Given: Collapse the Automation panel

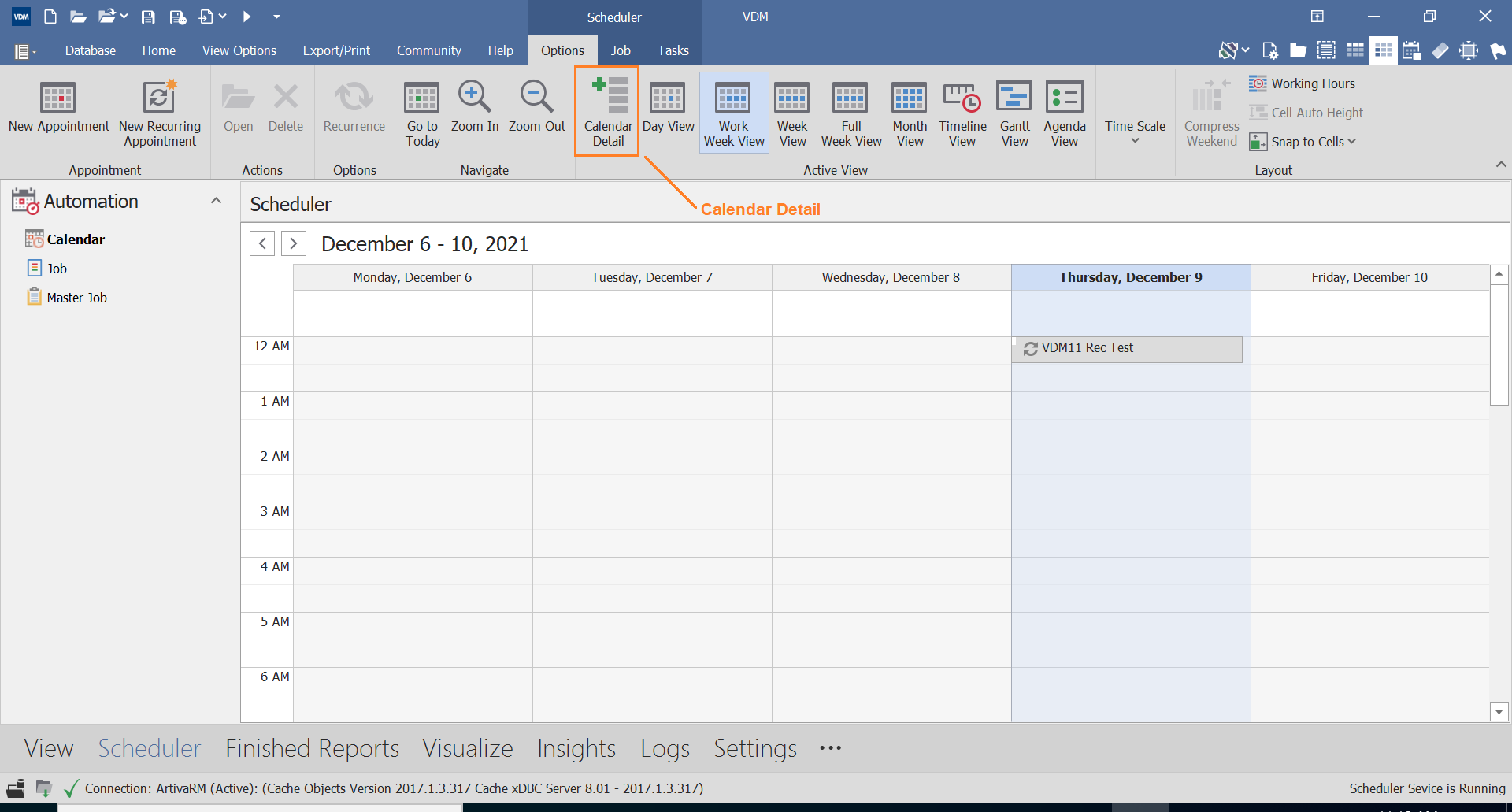Looking at the screenshot, I should tap(216, 201).
